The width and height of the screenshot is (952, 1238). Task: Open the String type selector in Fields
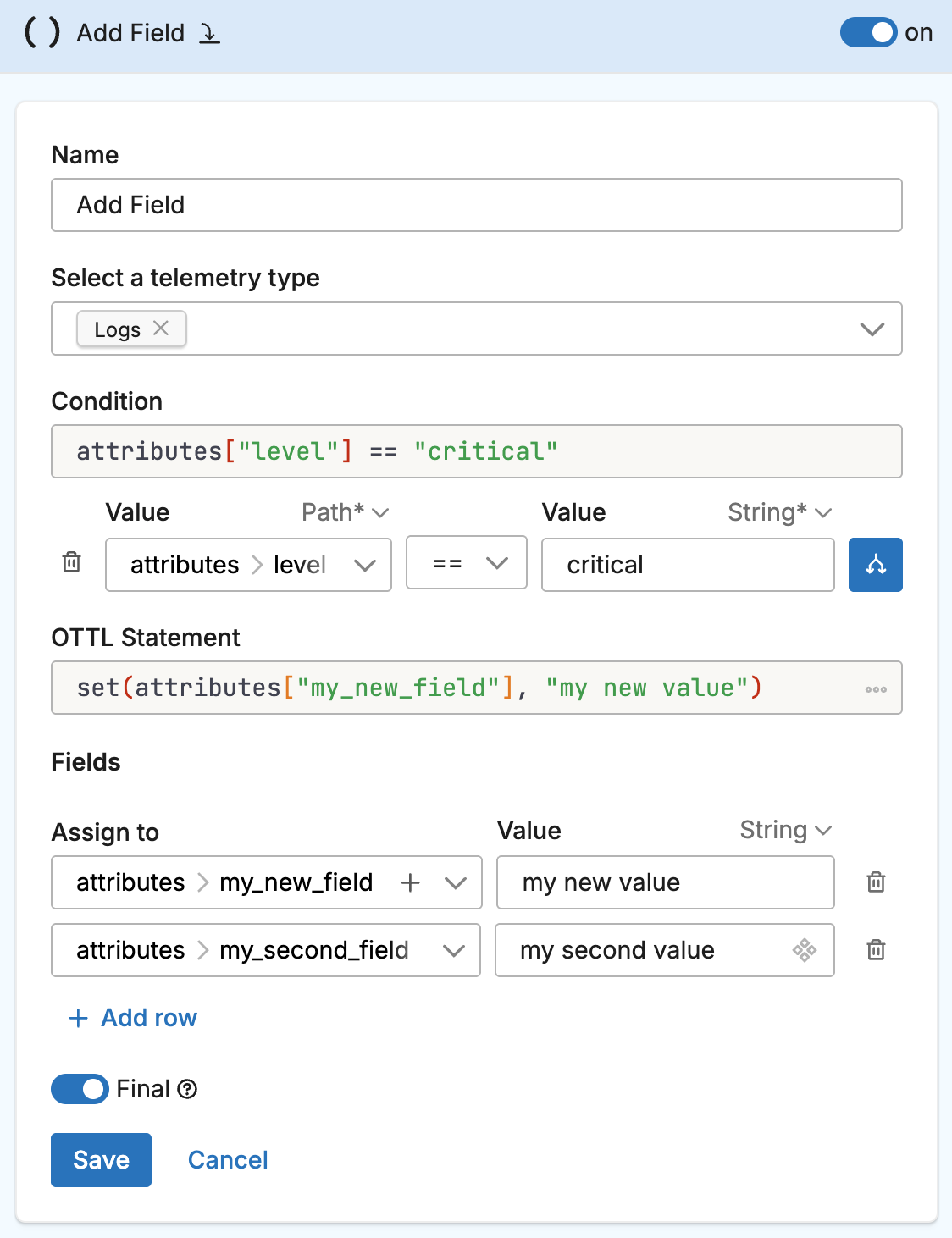pyautogui.click(x=785, y=830)
